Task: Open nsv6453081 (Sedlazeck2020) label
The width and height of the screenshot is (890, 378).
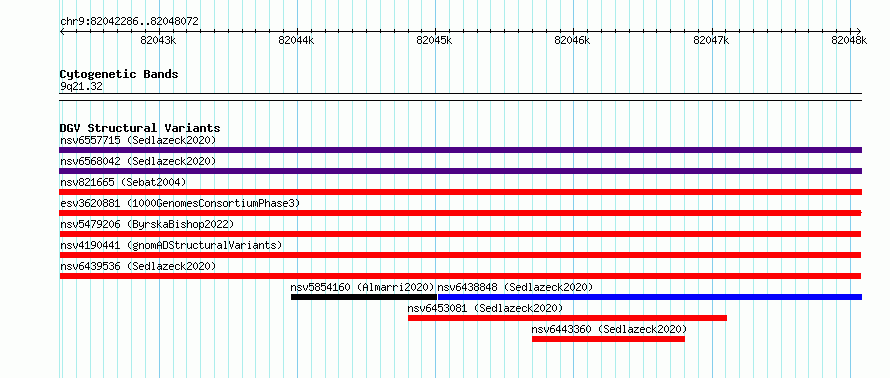Action: [485, 308]
